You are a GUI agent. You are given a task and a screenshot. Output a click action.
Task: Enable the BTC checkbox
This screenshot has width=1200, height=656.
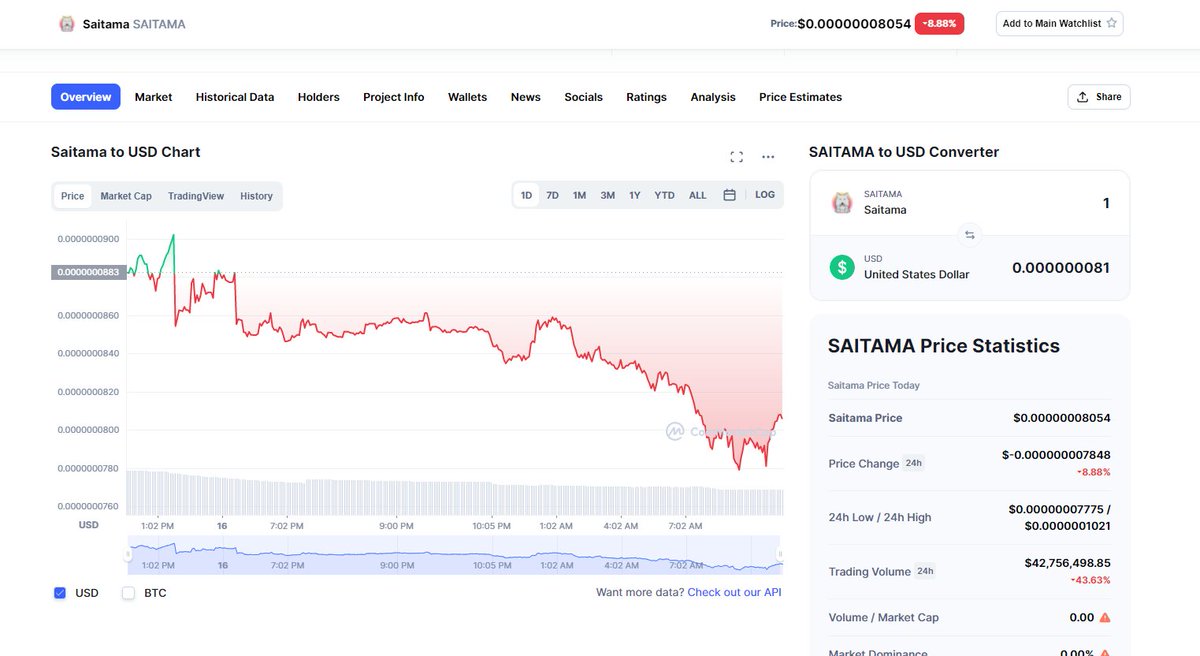tap(128, 593)
